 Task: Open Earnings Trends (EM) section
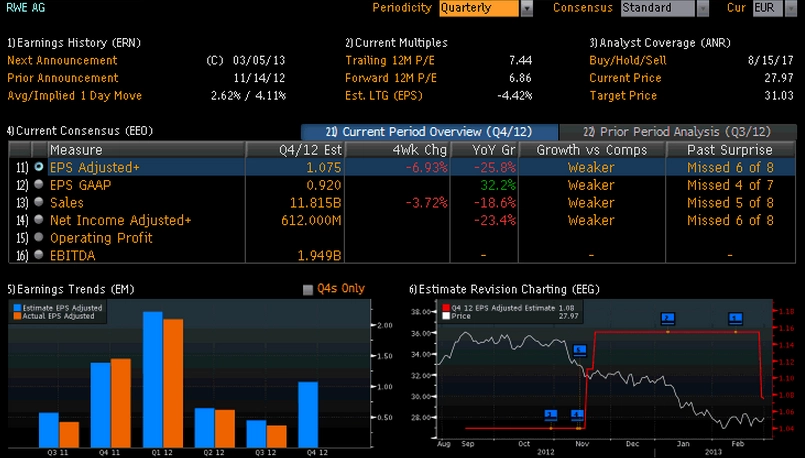71,290
